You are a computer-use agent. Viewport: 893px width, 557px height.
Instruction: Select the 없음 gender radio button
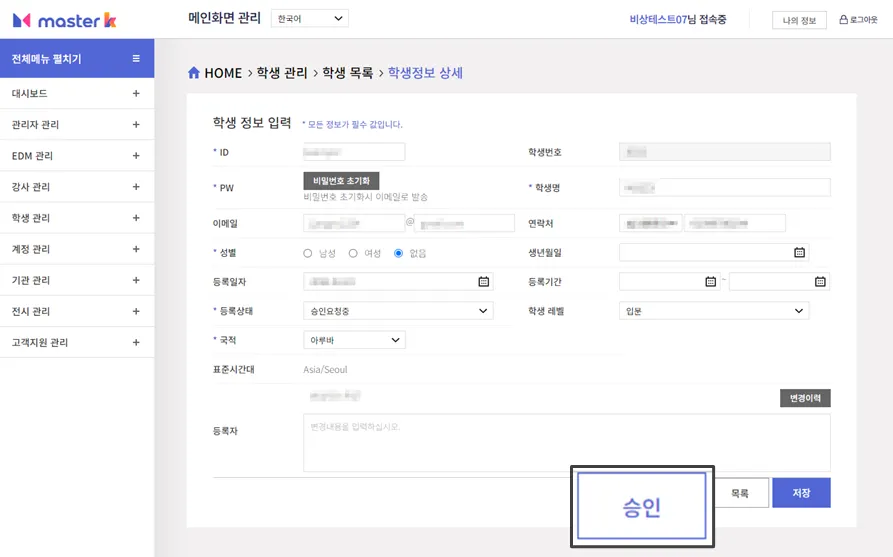pos(399,253)
